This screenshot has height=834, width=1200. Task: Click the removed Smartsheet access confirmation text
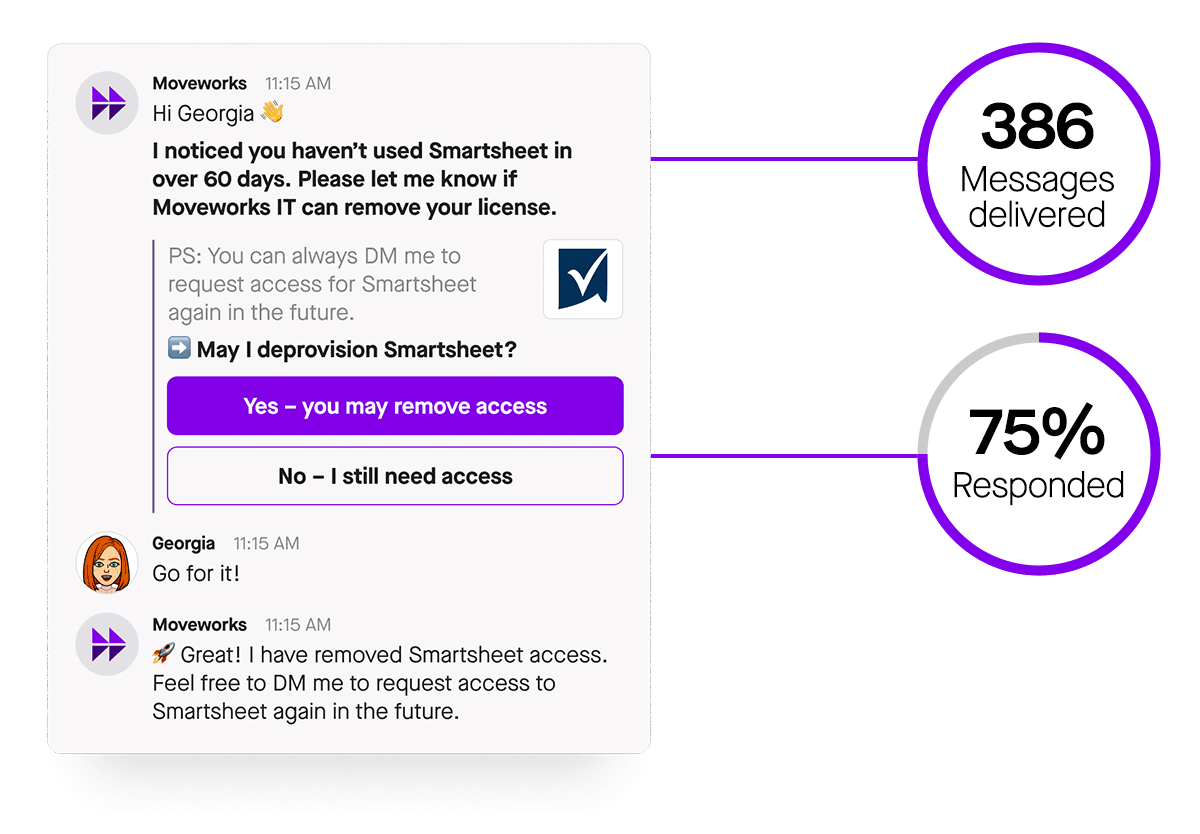coord(380,683)
